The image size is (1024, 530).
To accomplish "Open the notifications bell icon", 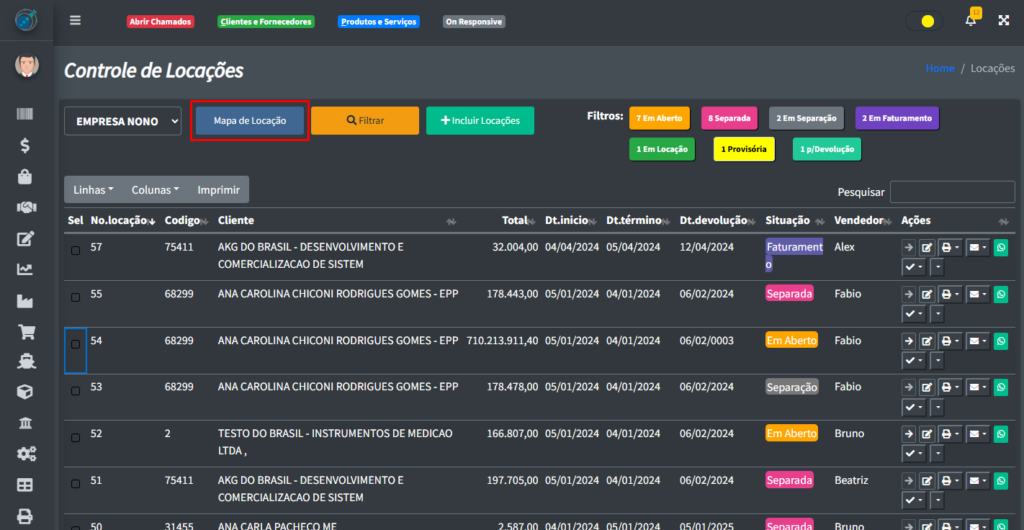I will [x=970, y=21].
